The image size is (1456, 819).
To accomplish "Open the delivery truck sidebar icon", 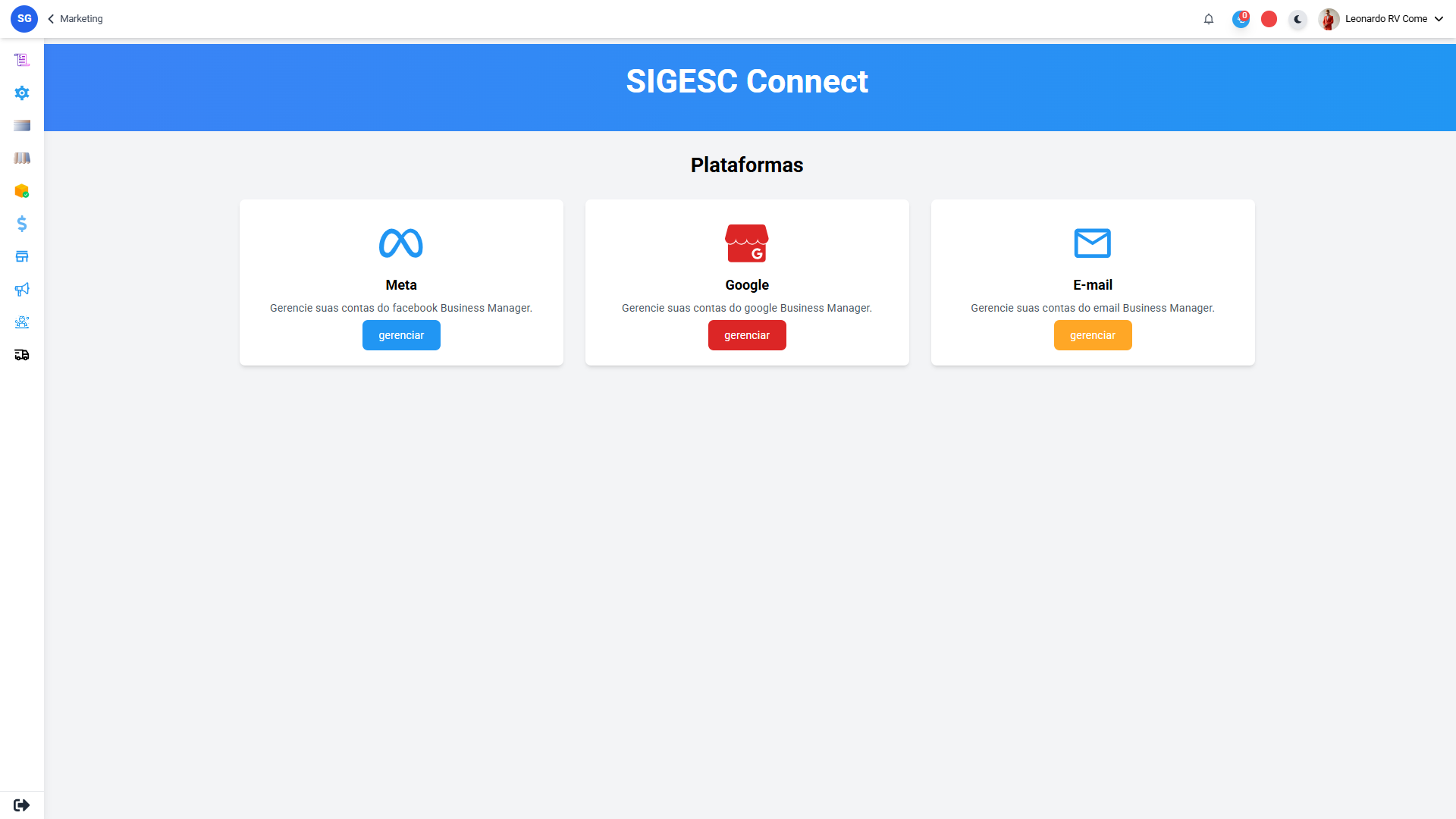I will pyautogui.click(x=22, y=355).
